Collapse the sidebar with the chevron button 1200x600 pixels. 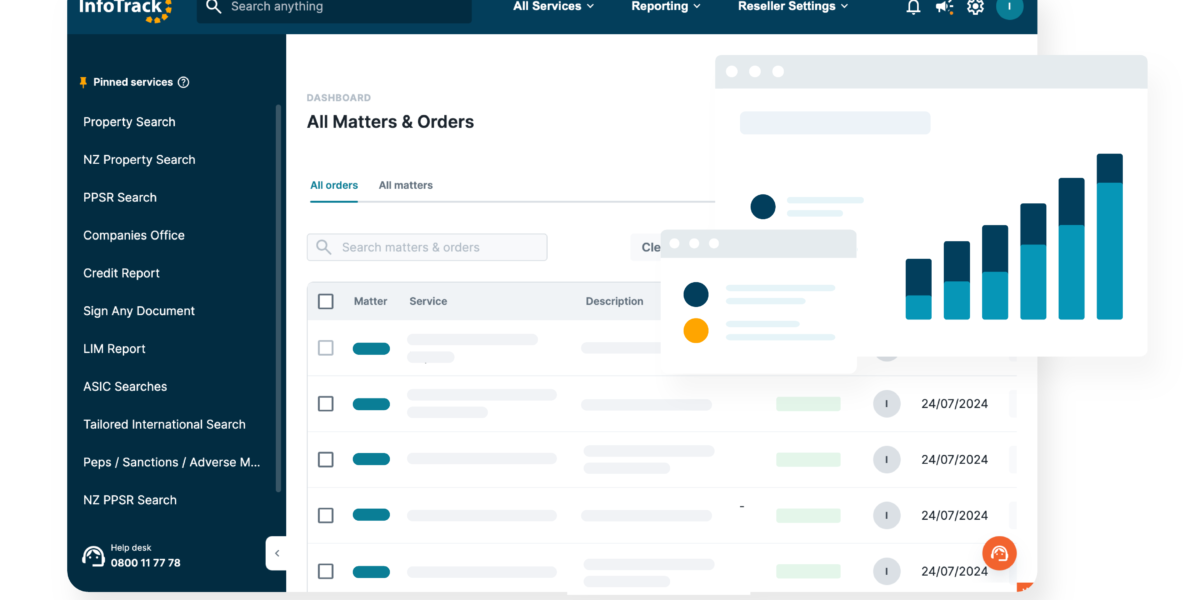click(276, 553)
